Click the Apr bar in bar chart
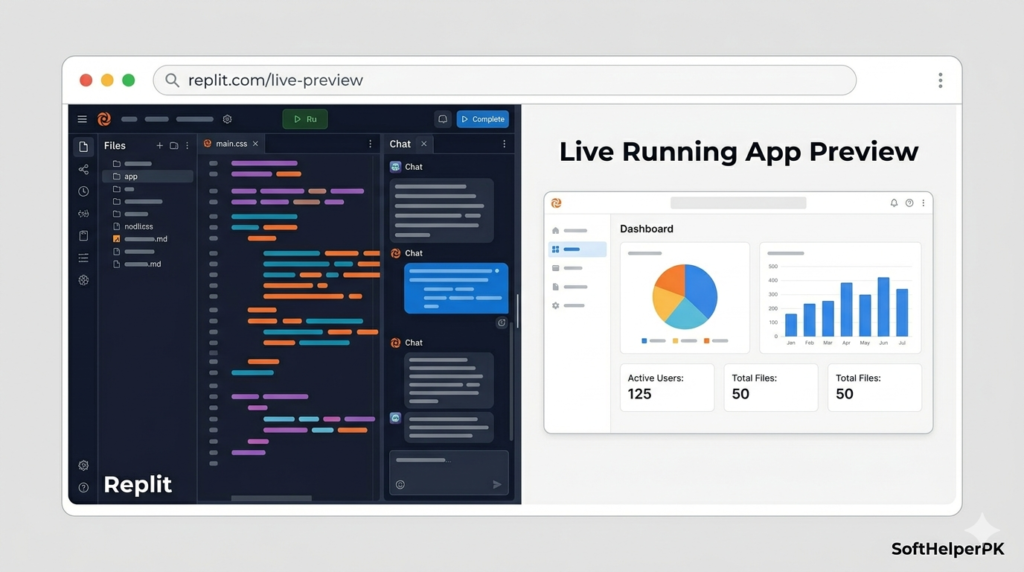The width and height of the screenshot is (1024, 572). 846,310
